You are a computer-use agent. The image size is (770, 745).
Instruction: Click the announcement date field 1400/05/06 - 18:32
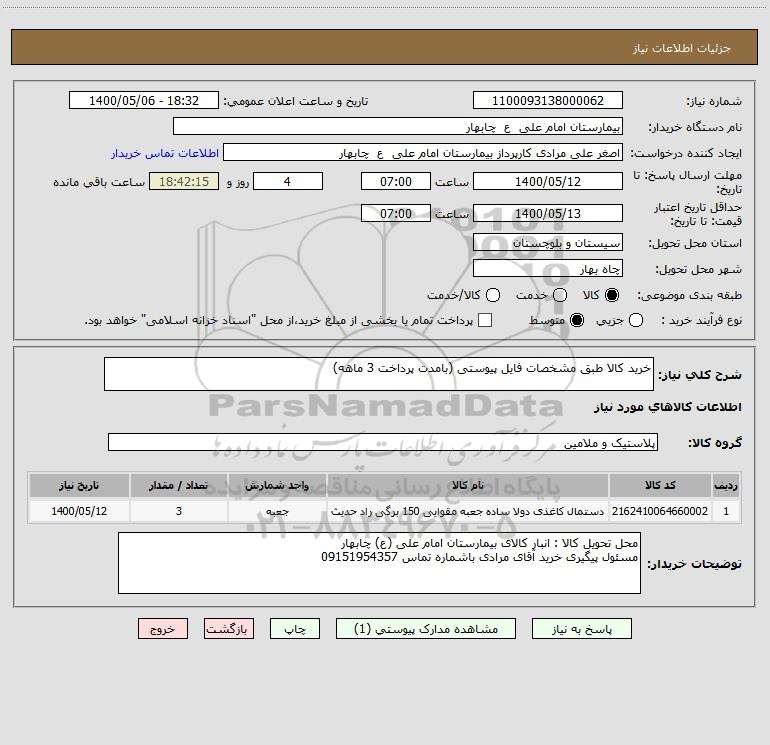pos(143,100)
